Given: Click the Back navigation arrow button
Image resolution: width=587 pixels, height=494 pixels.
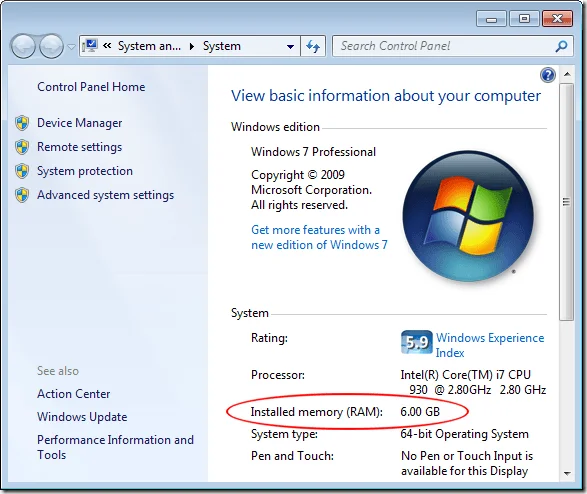Looking at the screenshot, I should tap(23, 46).
